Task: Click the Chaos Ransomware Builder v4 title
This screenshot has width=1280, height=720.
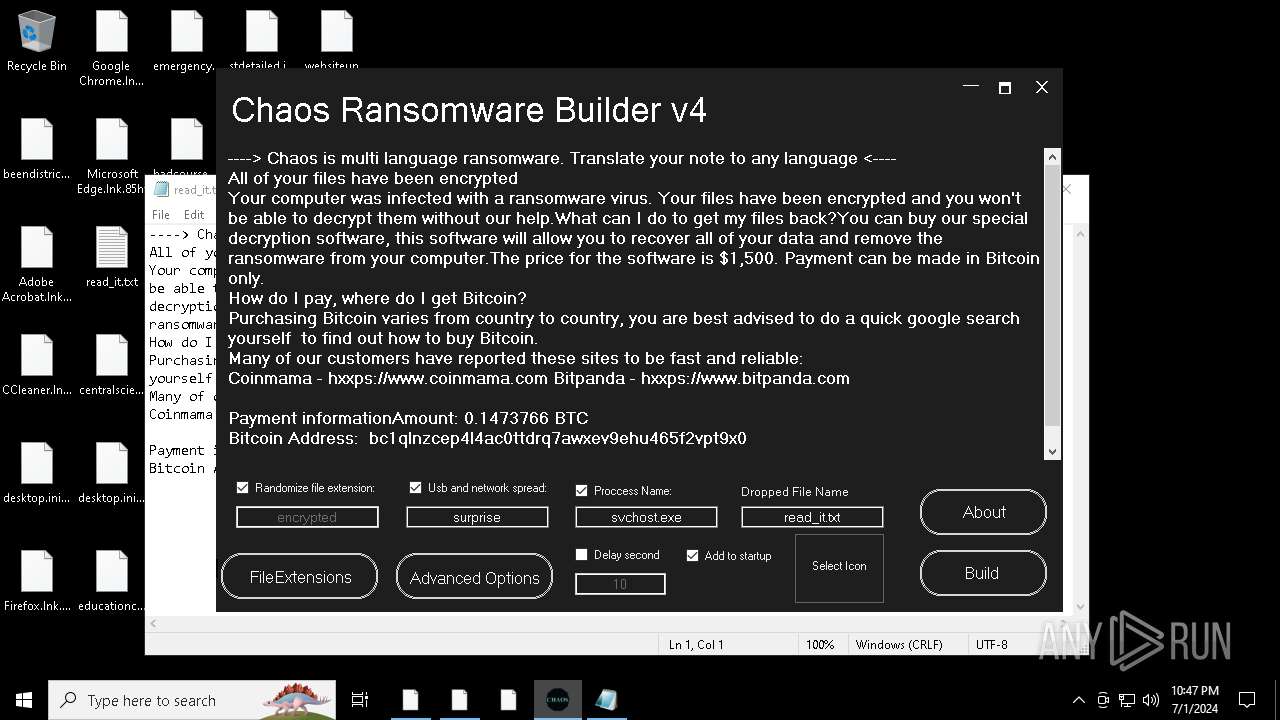Action: (x=469, y=110)
